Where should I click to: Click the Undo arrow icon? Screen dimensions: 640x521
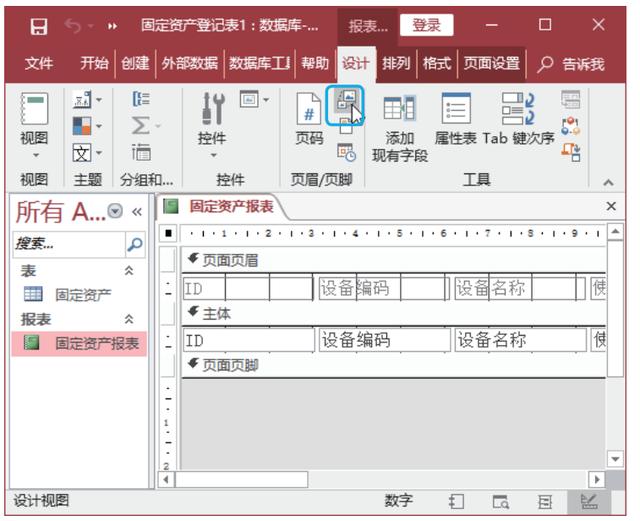pos(73,27)
